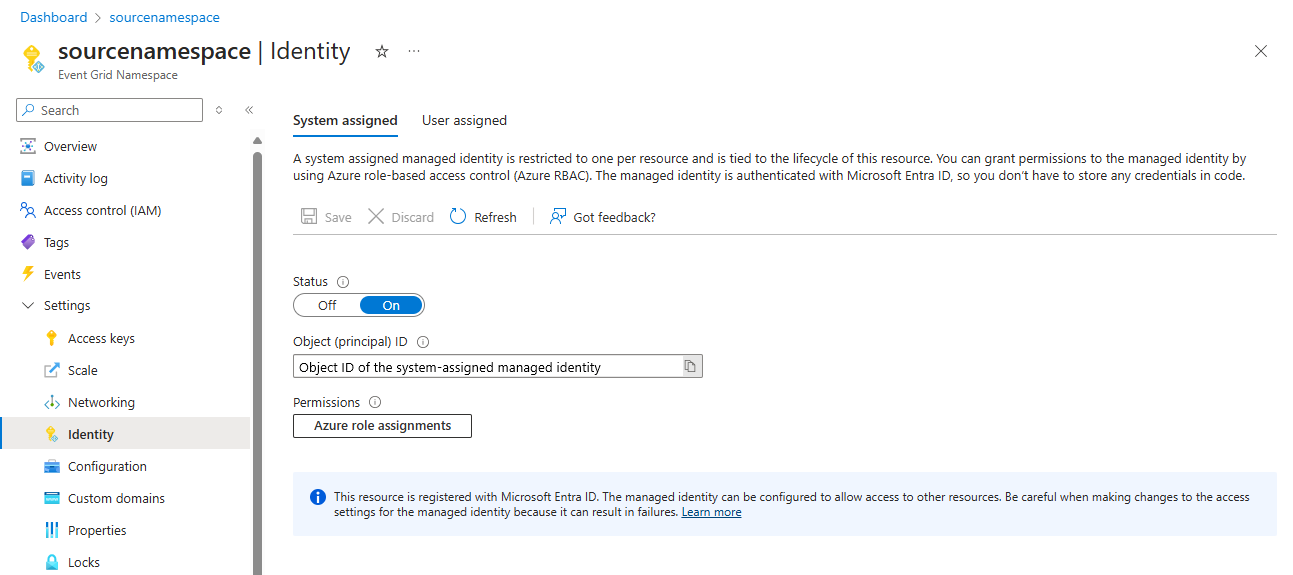Click the Custom domains icon
The width and height of the screenshot is (1293, 575).
tap(52, 498)
